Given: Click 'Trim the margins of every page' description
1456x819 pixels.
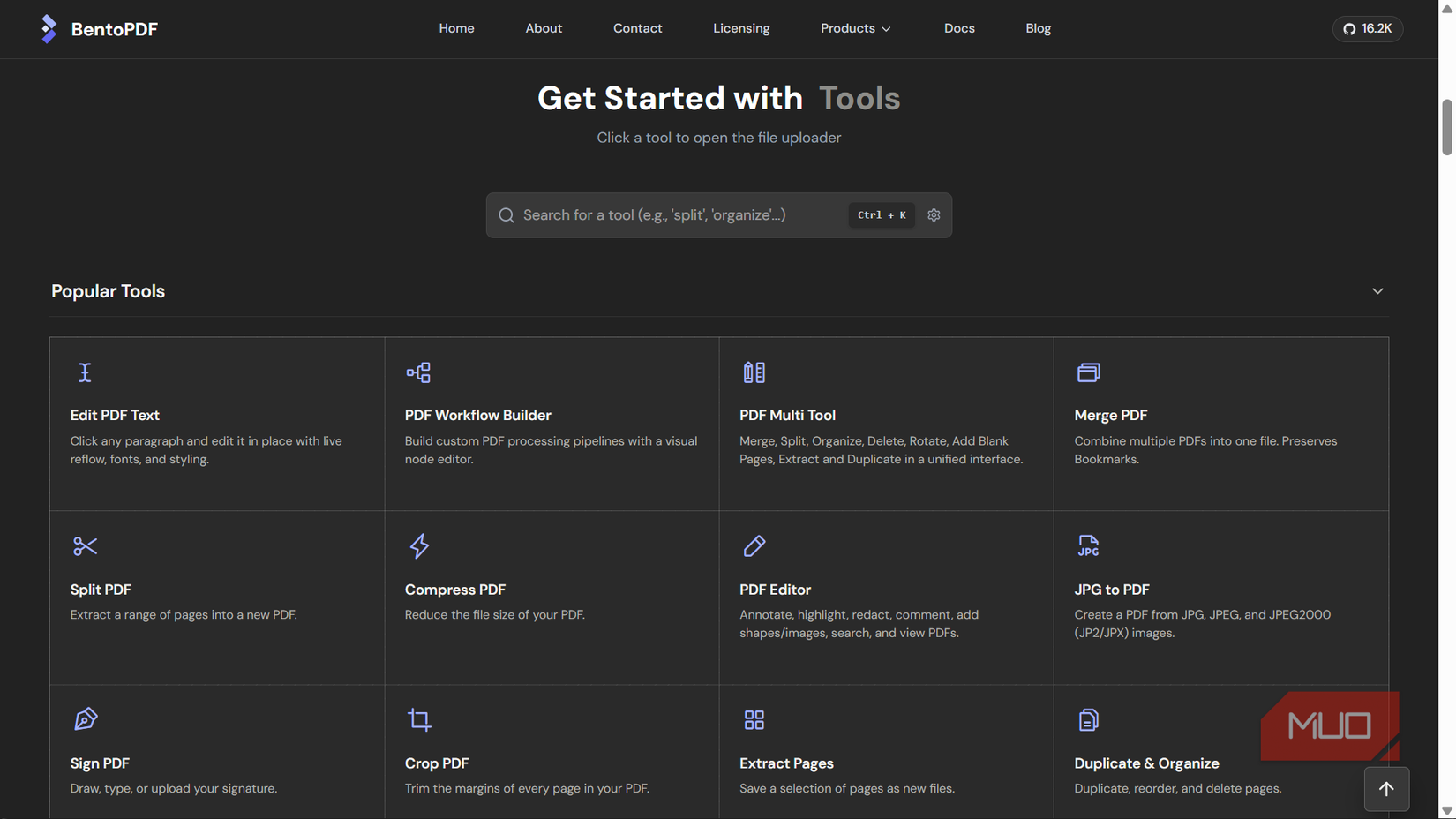Looking at the screenshot, I should [527, 789].
